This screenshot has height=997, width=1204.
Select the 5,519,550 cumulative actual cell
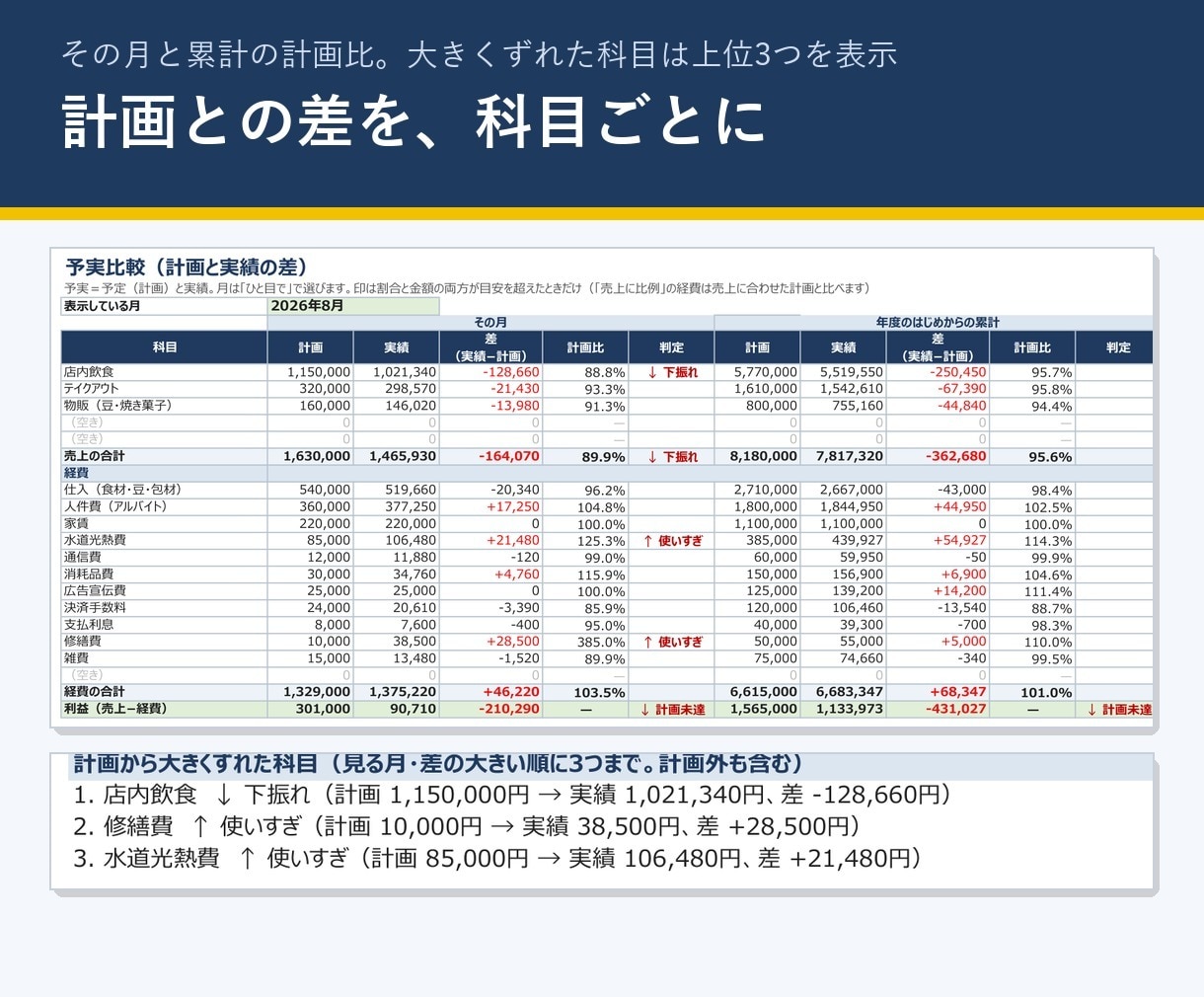click(843, 372)
